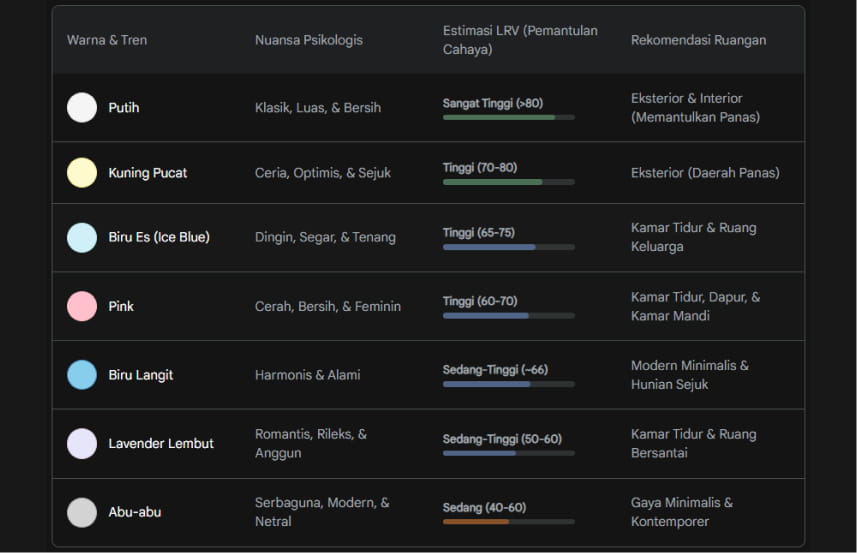Screen dimensions: 857x553
Task: Click the Gaya Minimalis & Kontemporer text
Action: (682, 512)
